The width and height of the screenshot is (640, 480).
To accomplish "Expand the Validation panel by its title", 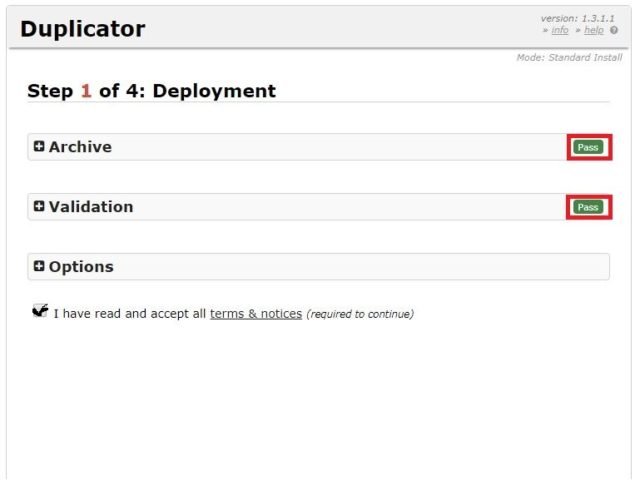I will tap(90, 207).
